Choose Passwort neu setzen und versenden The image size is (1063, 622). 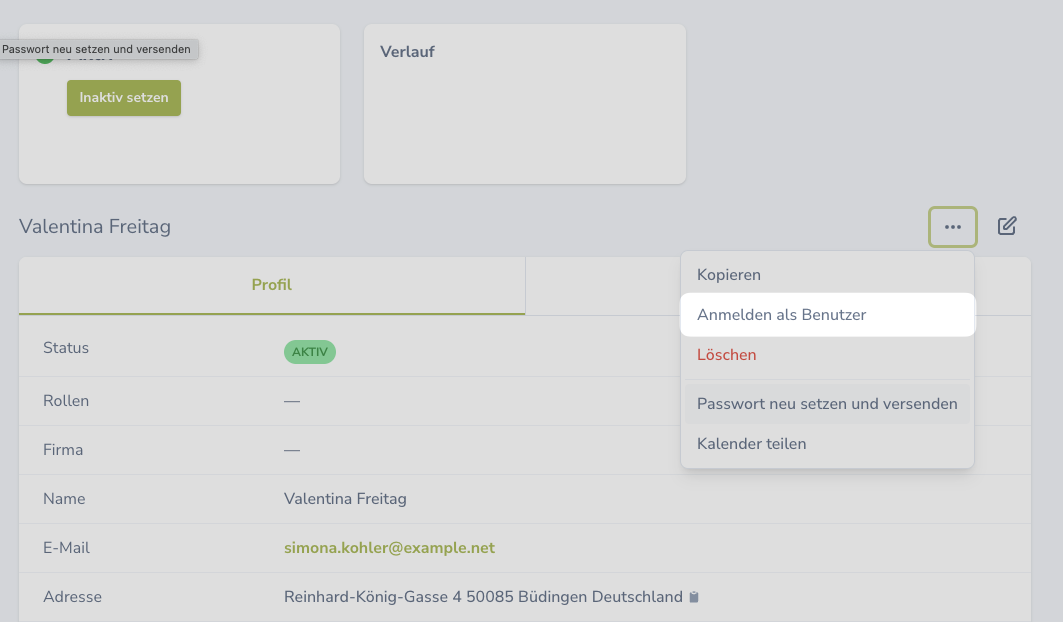[x=827, y=404]
